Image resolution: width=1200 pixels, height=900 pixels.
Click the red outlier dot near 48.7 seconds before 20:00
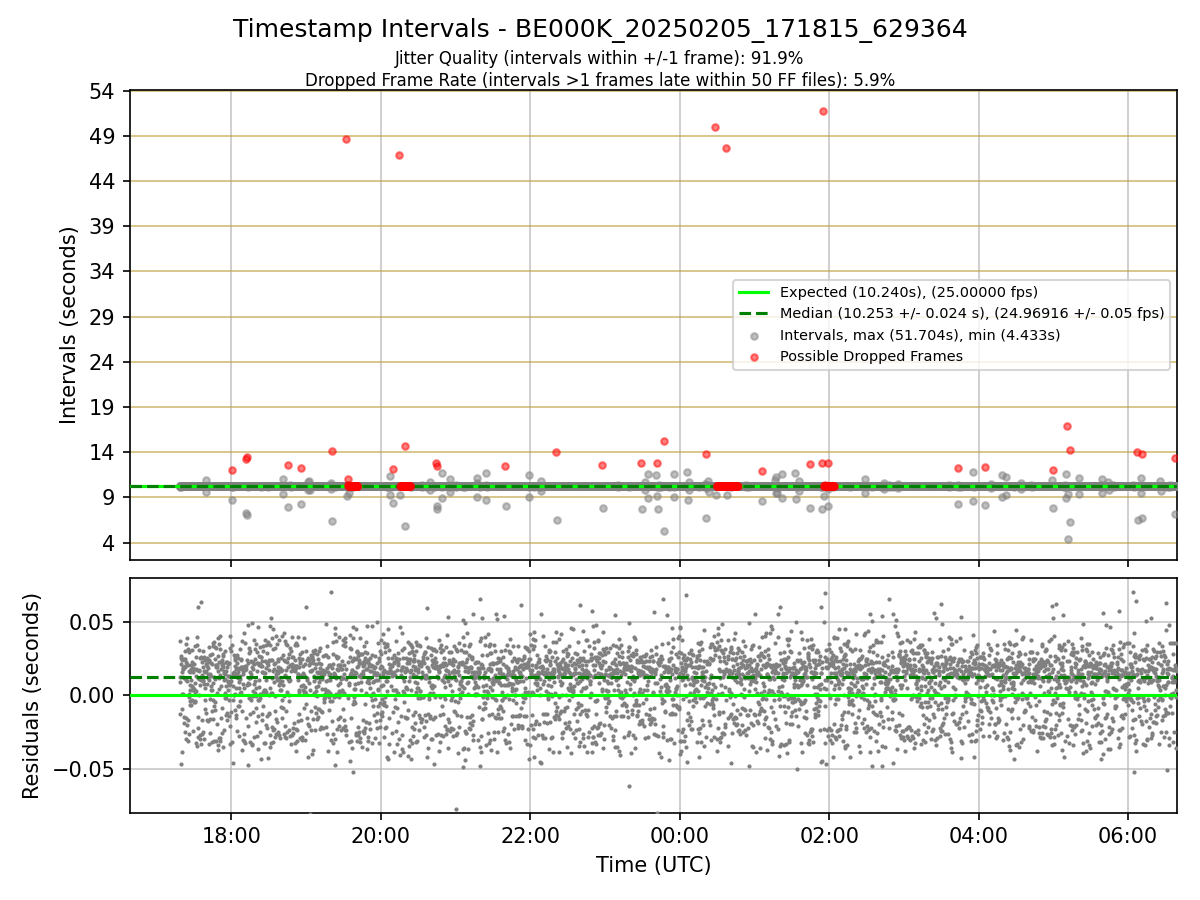tap(346, 139)
